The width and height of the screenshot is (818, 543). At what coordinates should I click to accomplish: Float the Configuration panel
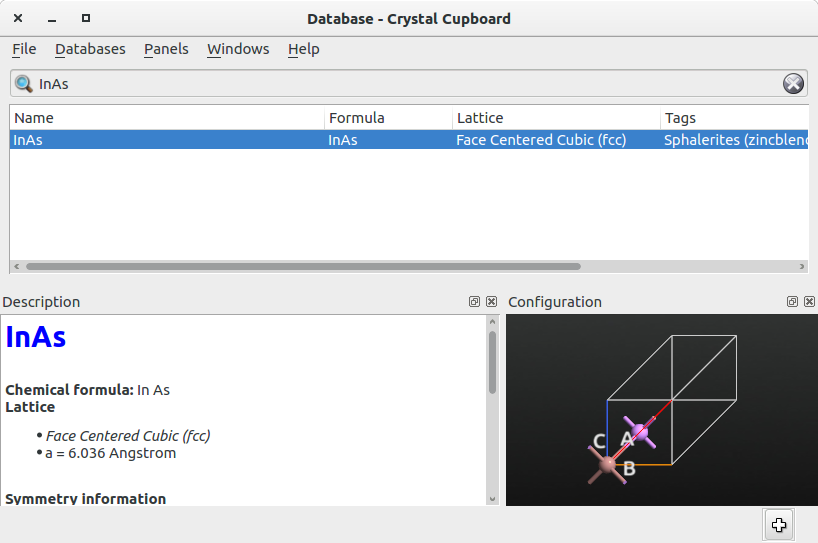(792, 301)
